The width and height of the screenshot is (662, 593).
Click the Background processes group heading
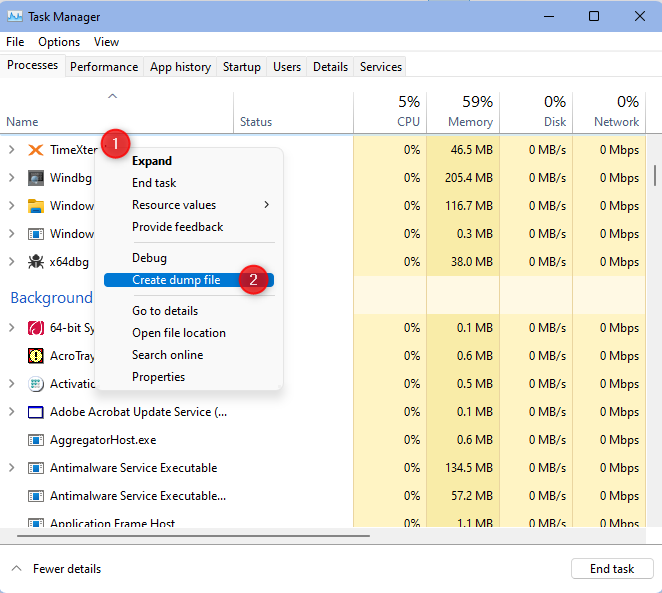click(52, 298)
